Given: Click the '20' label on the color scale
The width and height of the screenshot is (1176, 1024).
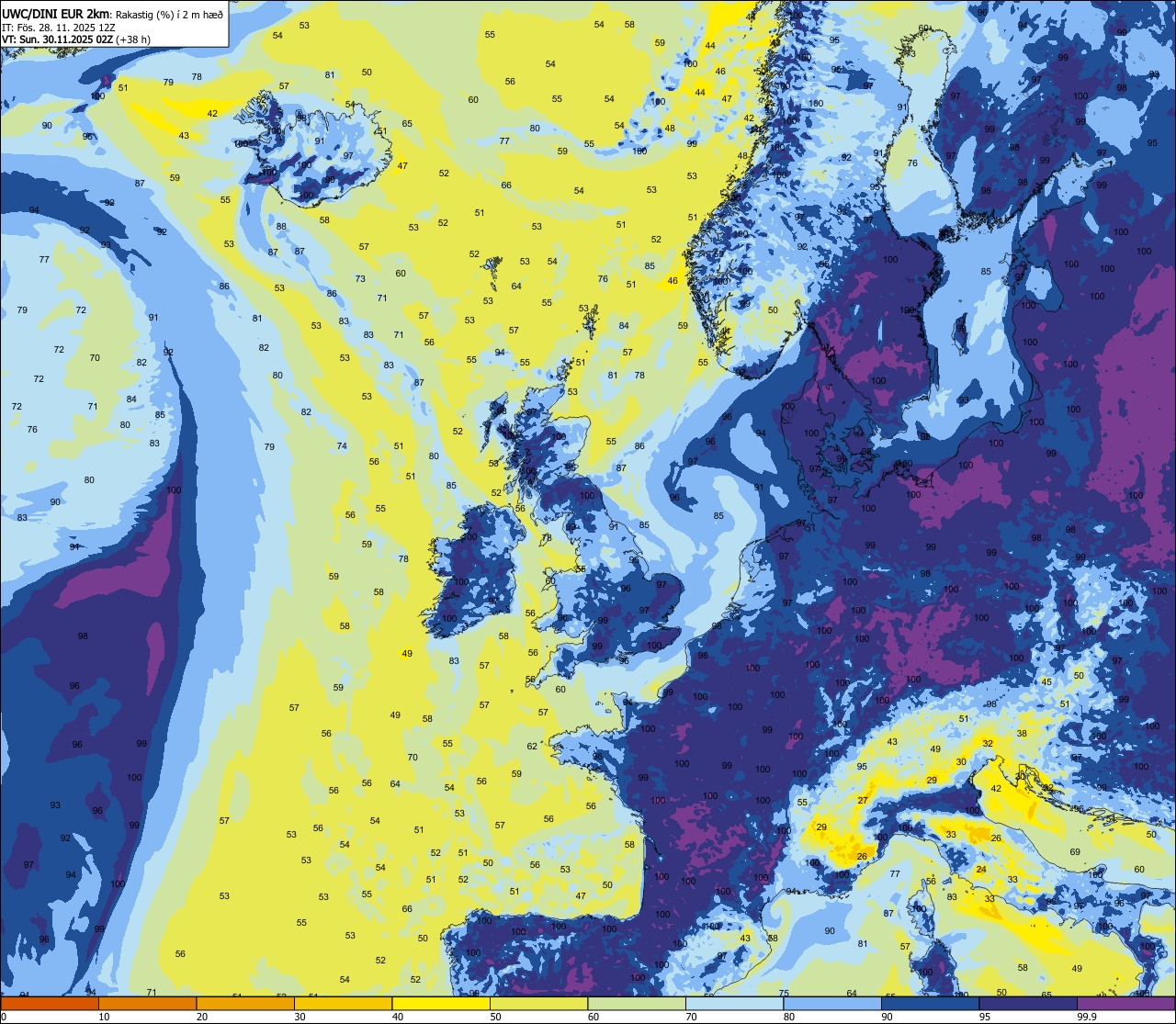Looking at the screenshot, I should click(202, 1017).
